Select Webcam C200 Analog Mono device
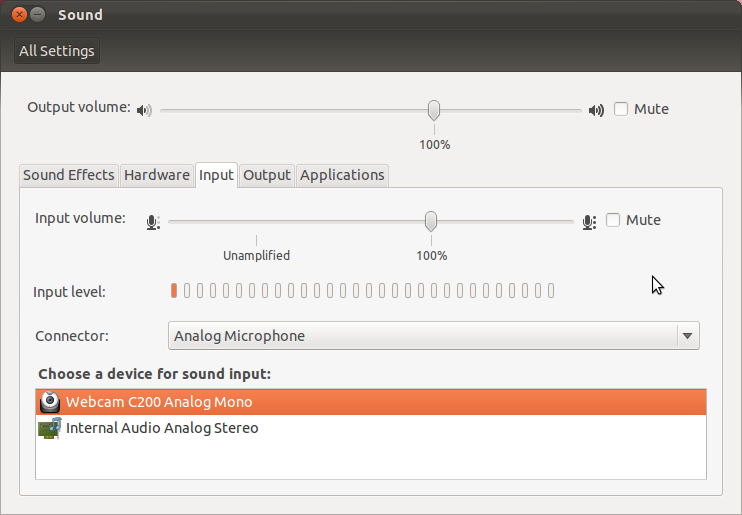The width and height of the screenshot is (742, 515). [159, 402]
